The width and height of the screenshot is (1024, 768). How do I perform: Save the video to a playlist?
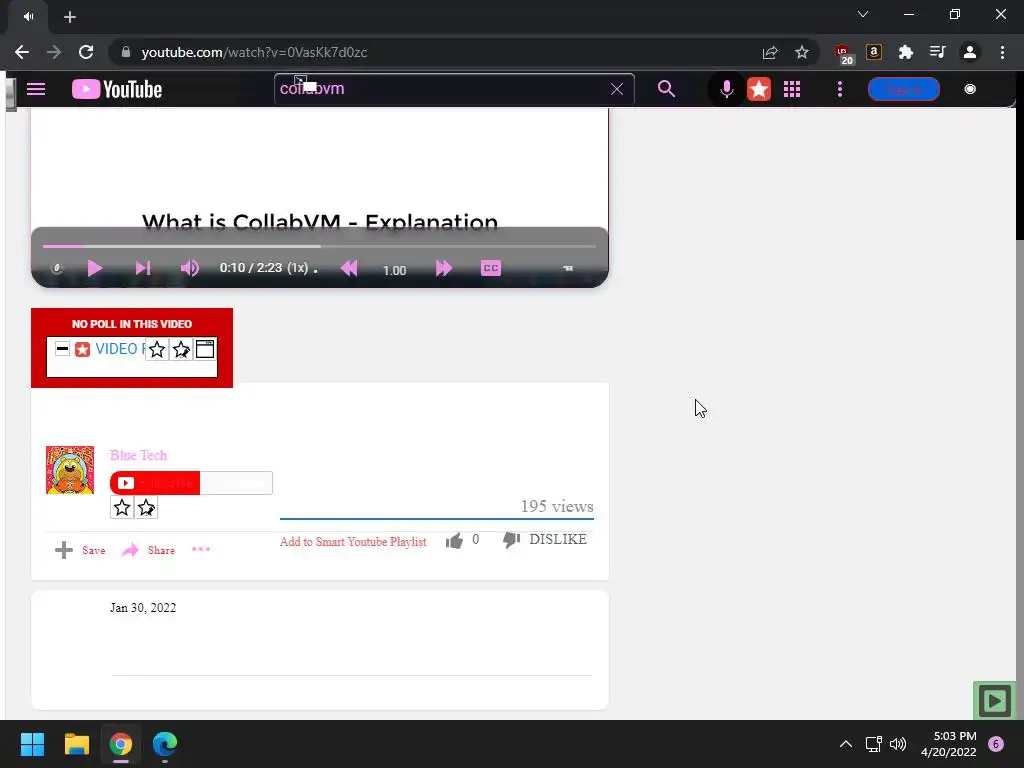[x=80, y=550]
